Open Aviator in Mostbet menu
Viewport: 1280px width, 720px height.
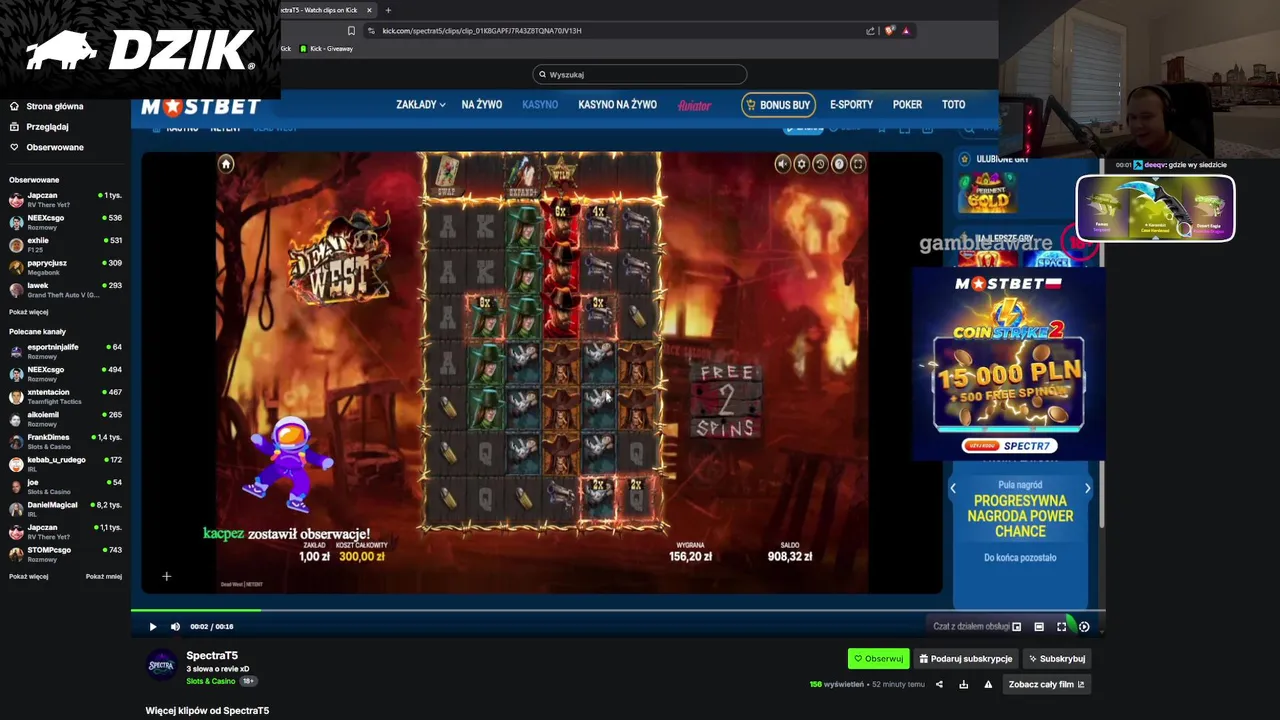tap(694, 105)
